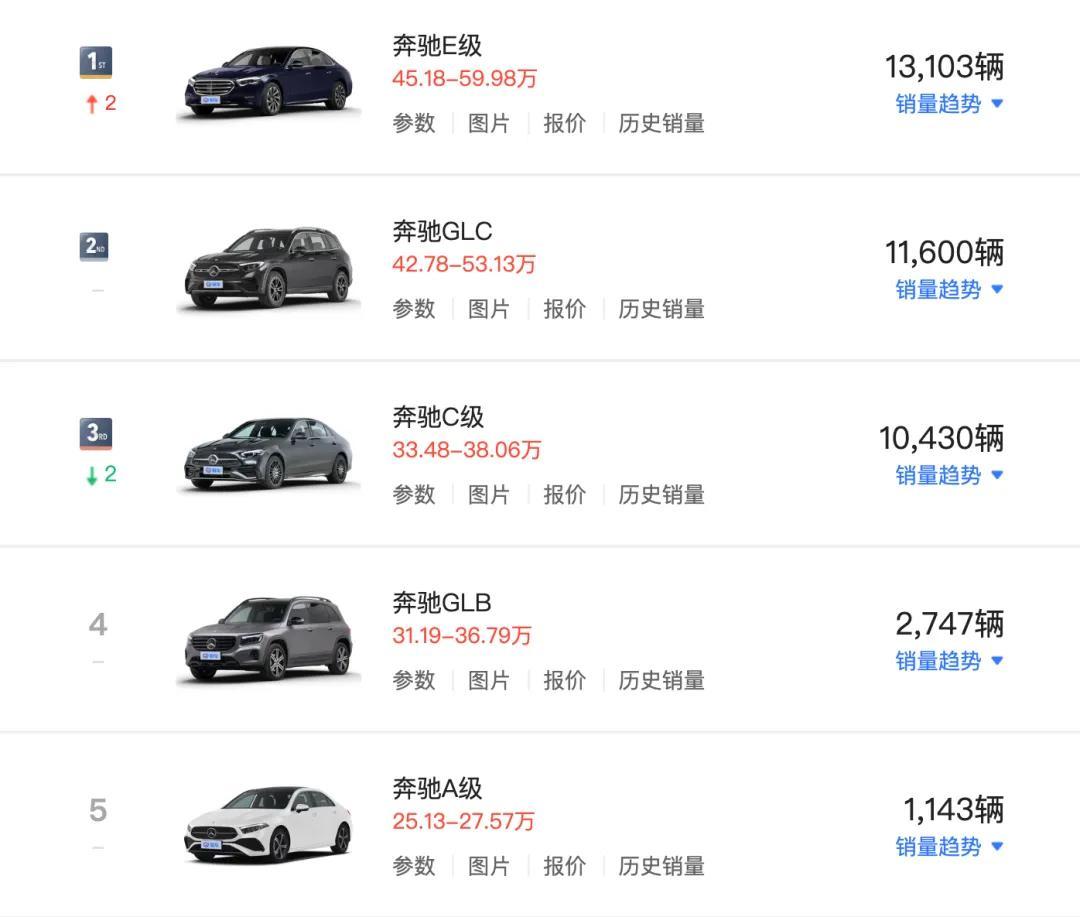Open 历史销量 for 奔驰A级
The width and height of the screenshot is (1080, 917).
pyautogui.click(x=661, y=866)
